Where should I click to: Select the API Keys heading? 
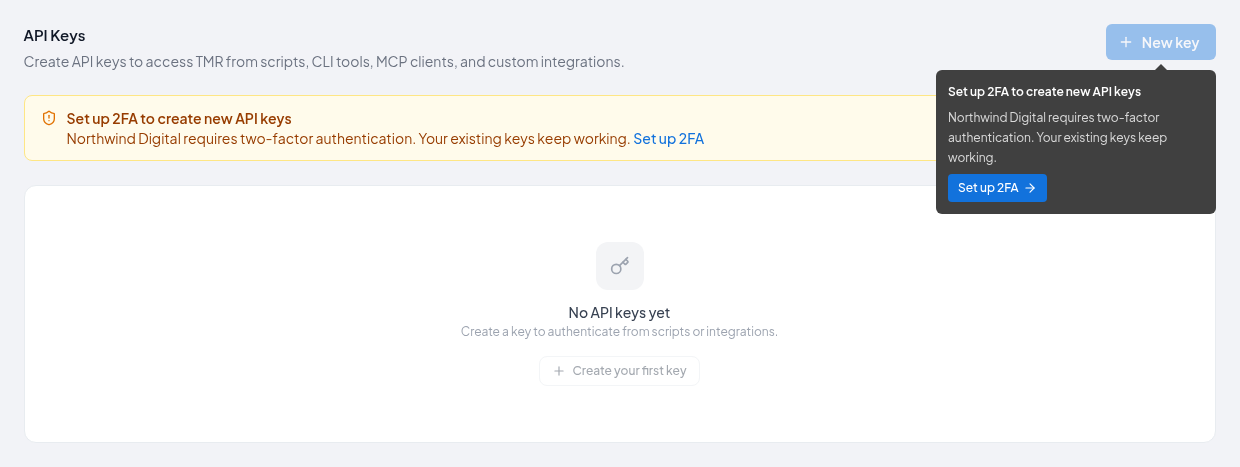(x=54, y=36)
